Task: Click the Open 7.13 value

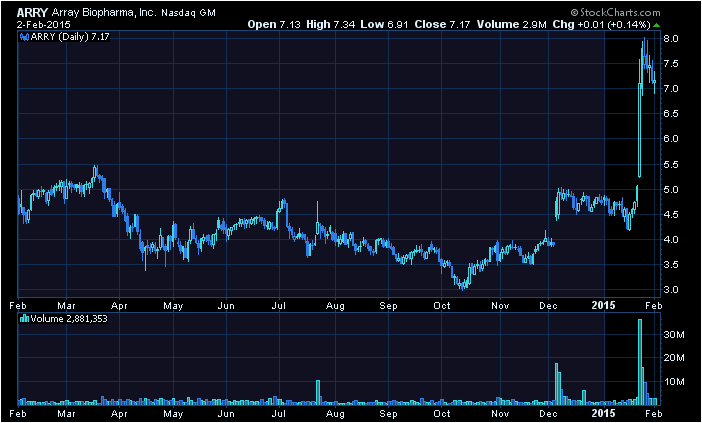Action: 274,25
